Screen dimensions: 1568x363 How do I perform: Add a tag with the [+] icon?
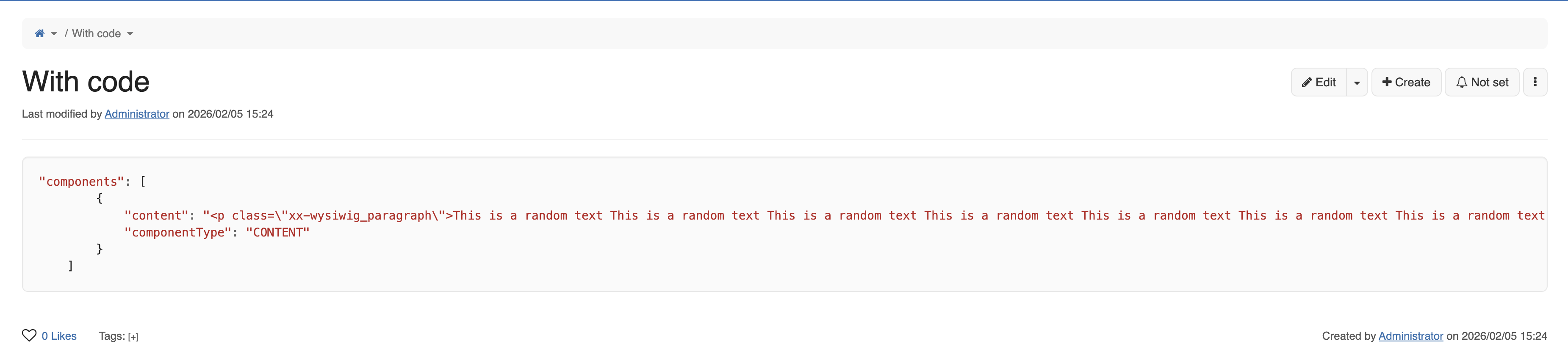tap(133, 337)
